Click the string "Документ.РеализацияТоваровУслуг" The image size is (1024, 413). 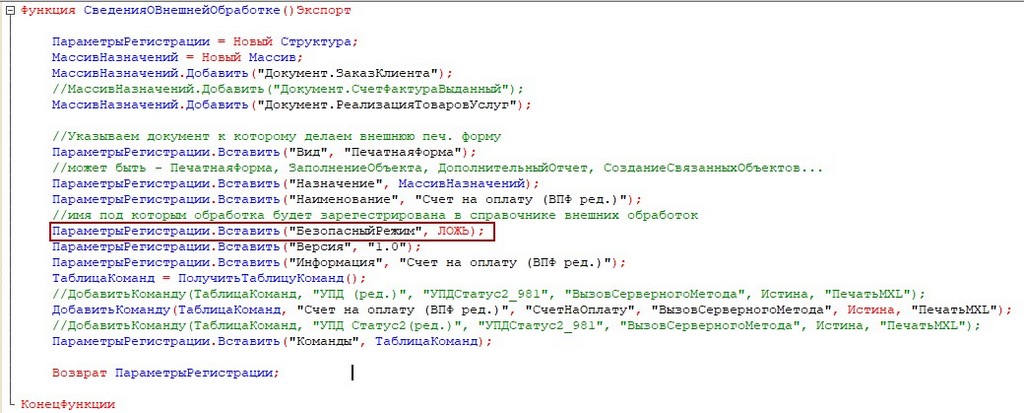[x=388, y=105]
